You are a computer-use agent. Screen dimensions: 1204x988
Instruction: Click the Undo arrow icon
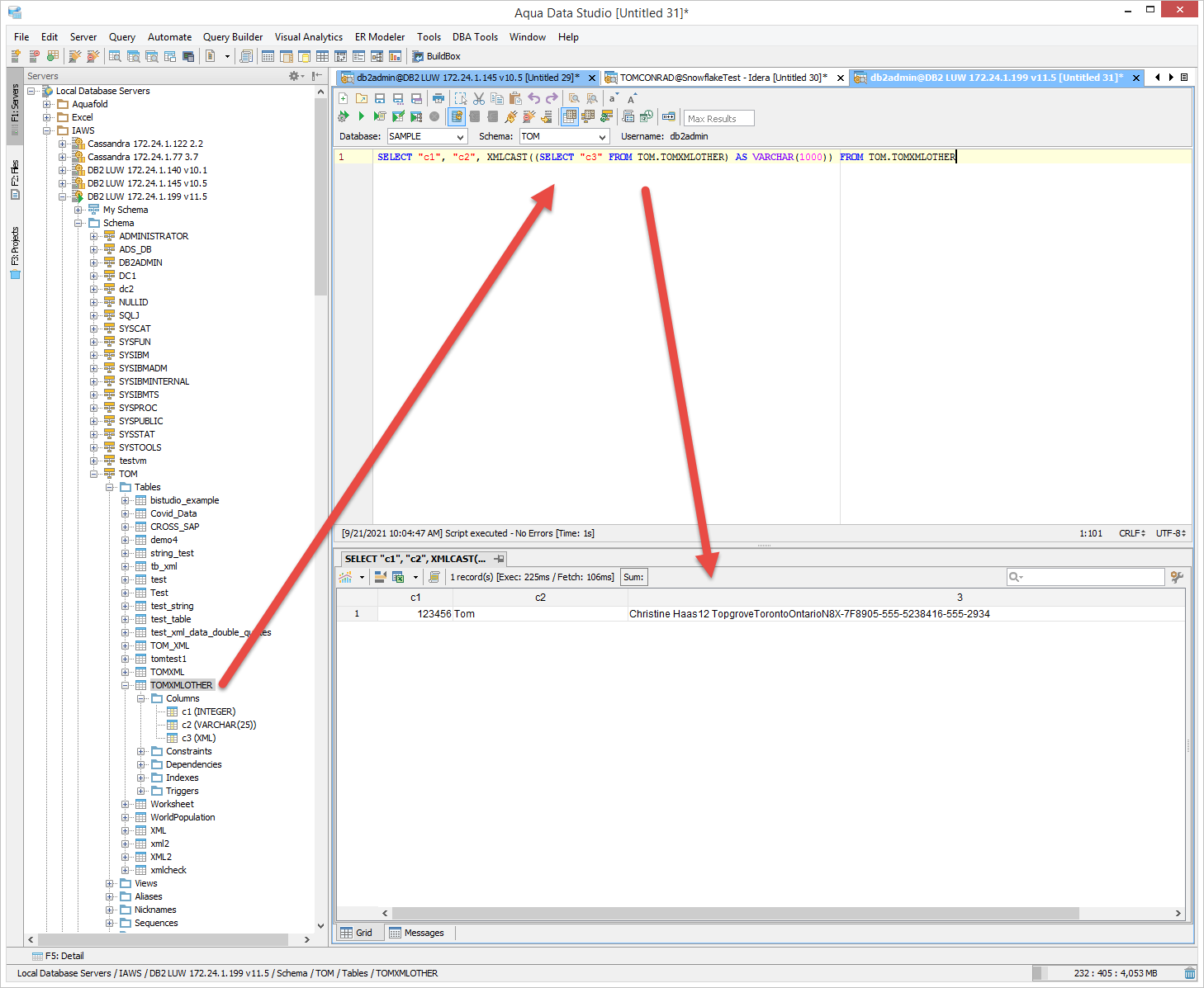(x=533, y=99)
